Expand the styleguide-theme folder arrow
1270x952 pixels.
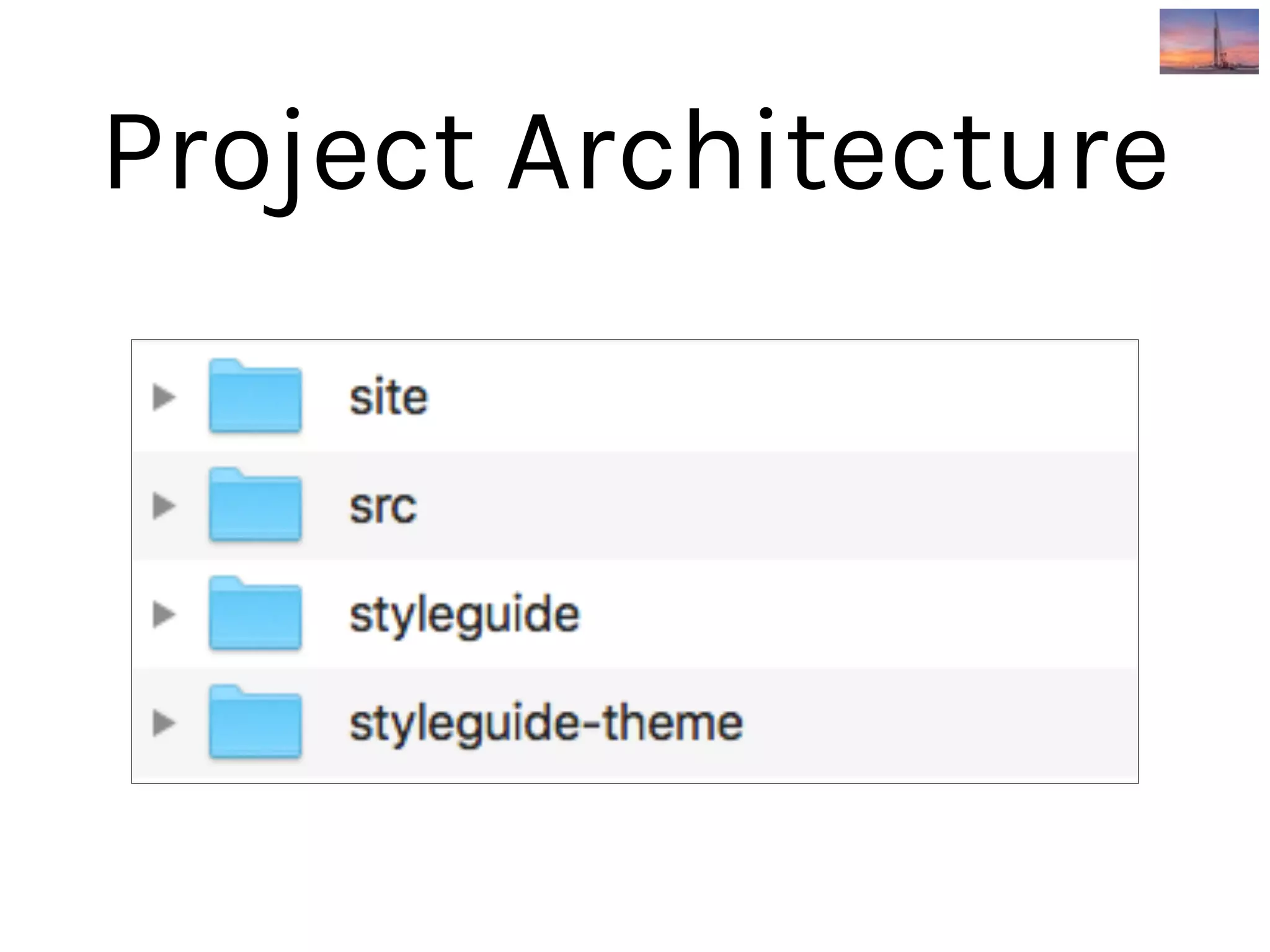(x=164, y=723)
